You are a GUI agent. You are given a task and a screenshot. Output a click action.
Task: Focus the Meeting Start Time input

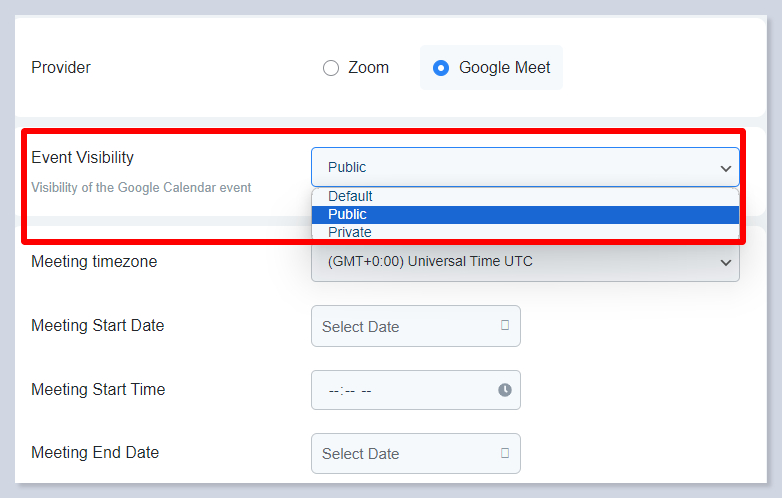point(400,390)
